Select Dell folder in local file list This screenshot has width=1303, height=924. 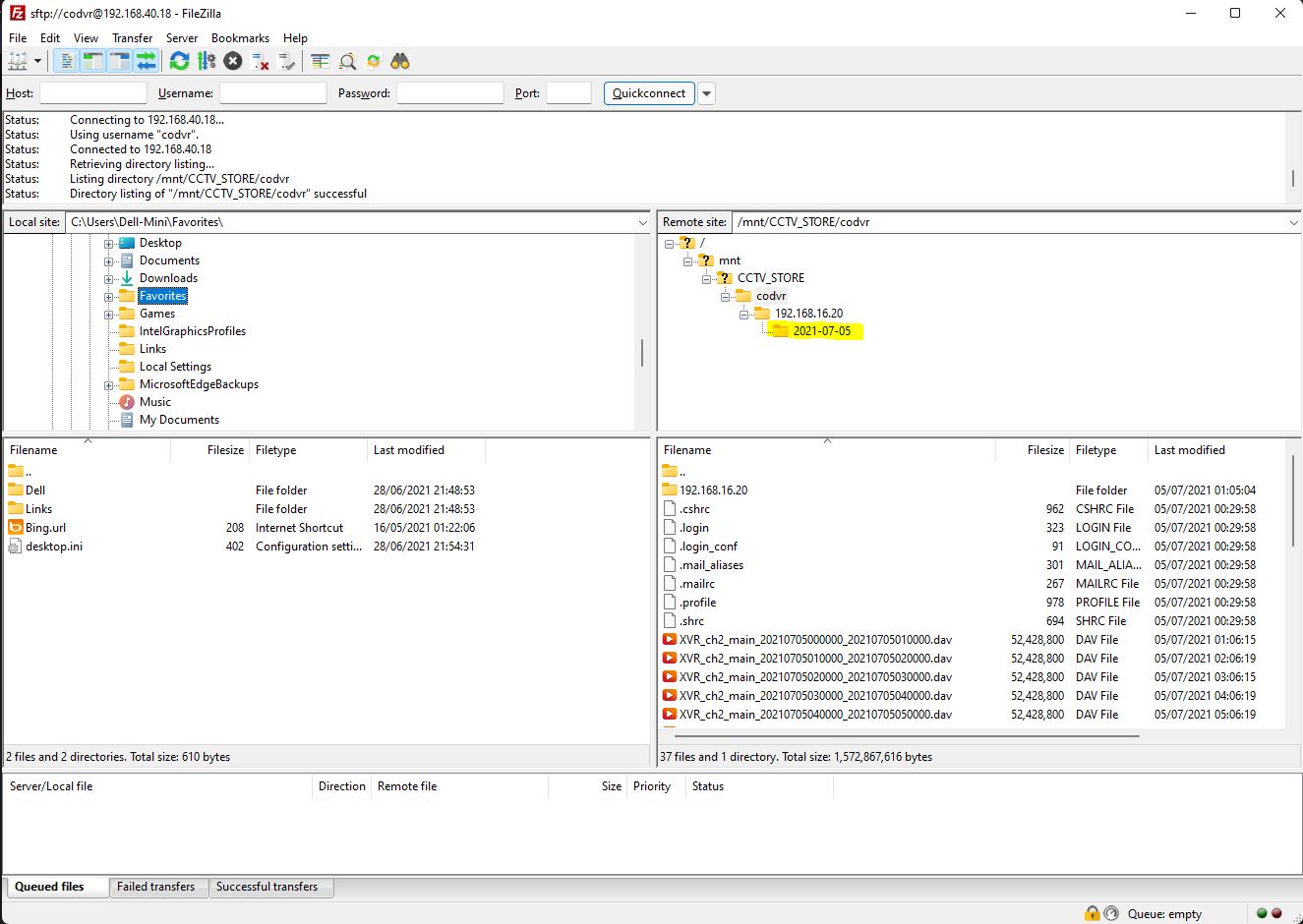(x=35, y=491)
